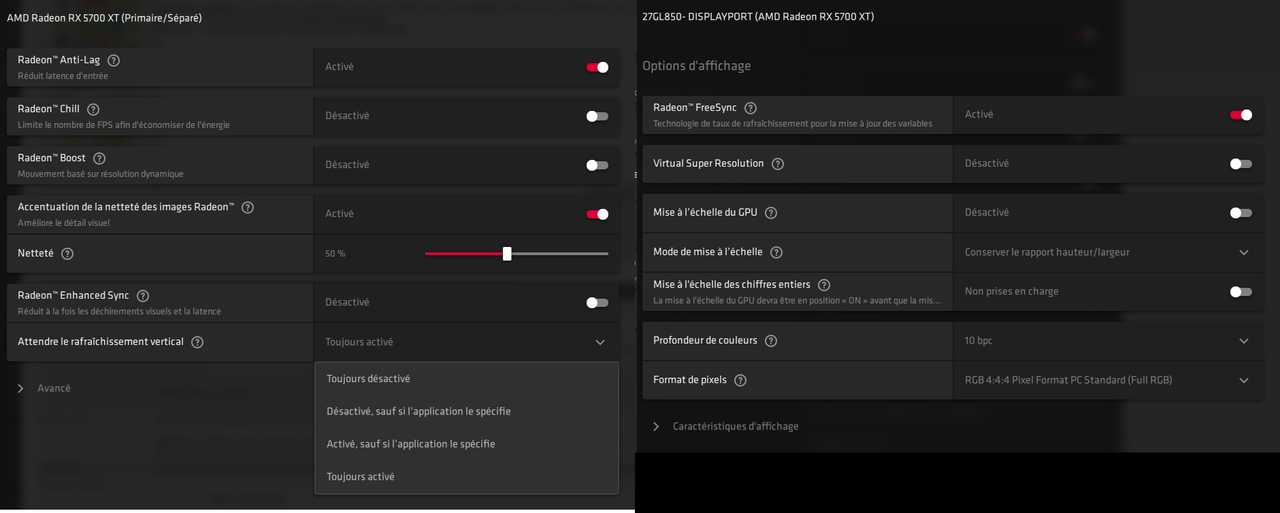Open help icon next to Radeon FreeSync
The width and height of the screenshot is (1280, 513).
(751, 108)
